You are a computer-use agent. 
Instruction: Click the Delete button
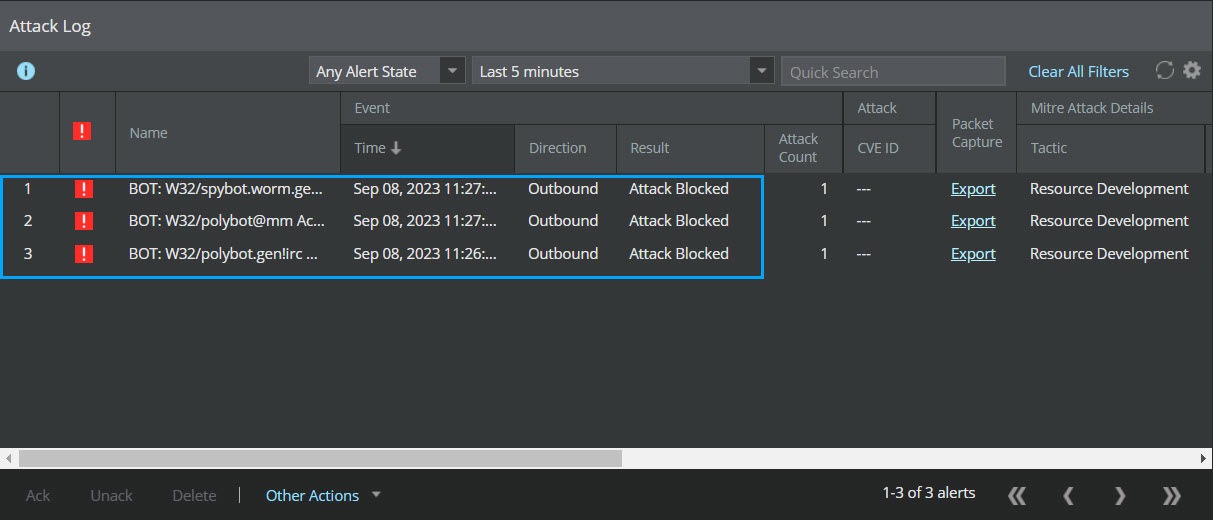pyautogui.click(x=194, y=495)
